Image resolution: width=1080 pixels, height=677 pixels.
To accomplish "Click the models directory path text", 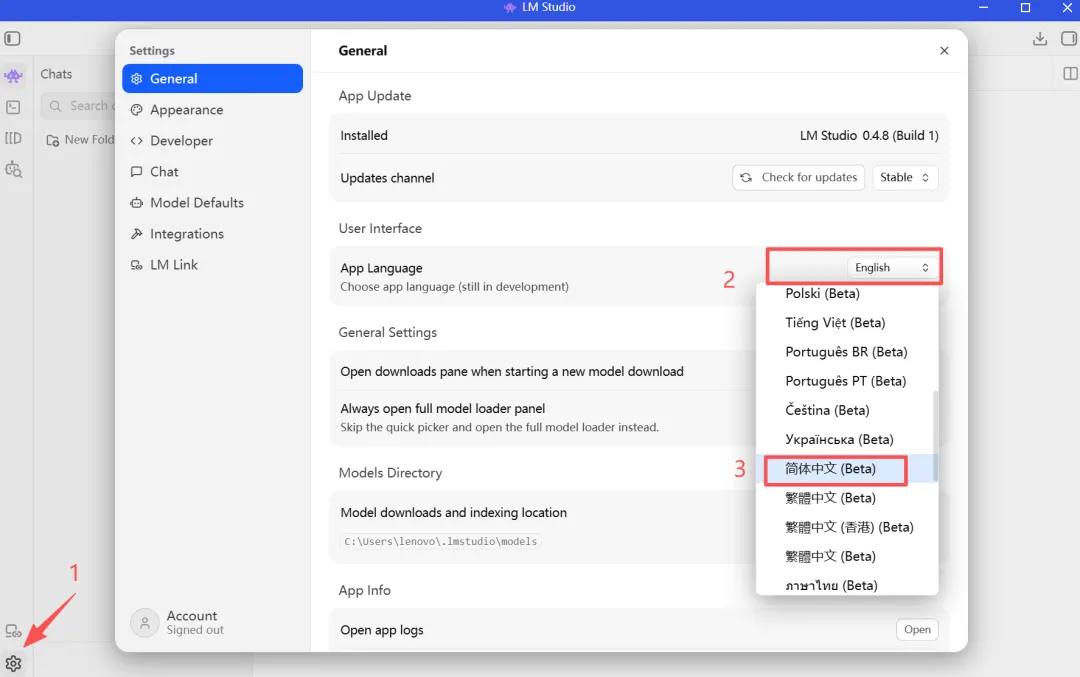I will pos(441,541).
